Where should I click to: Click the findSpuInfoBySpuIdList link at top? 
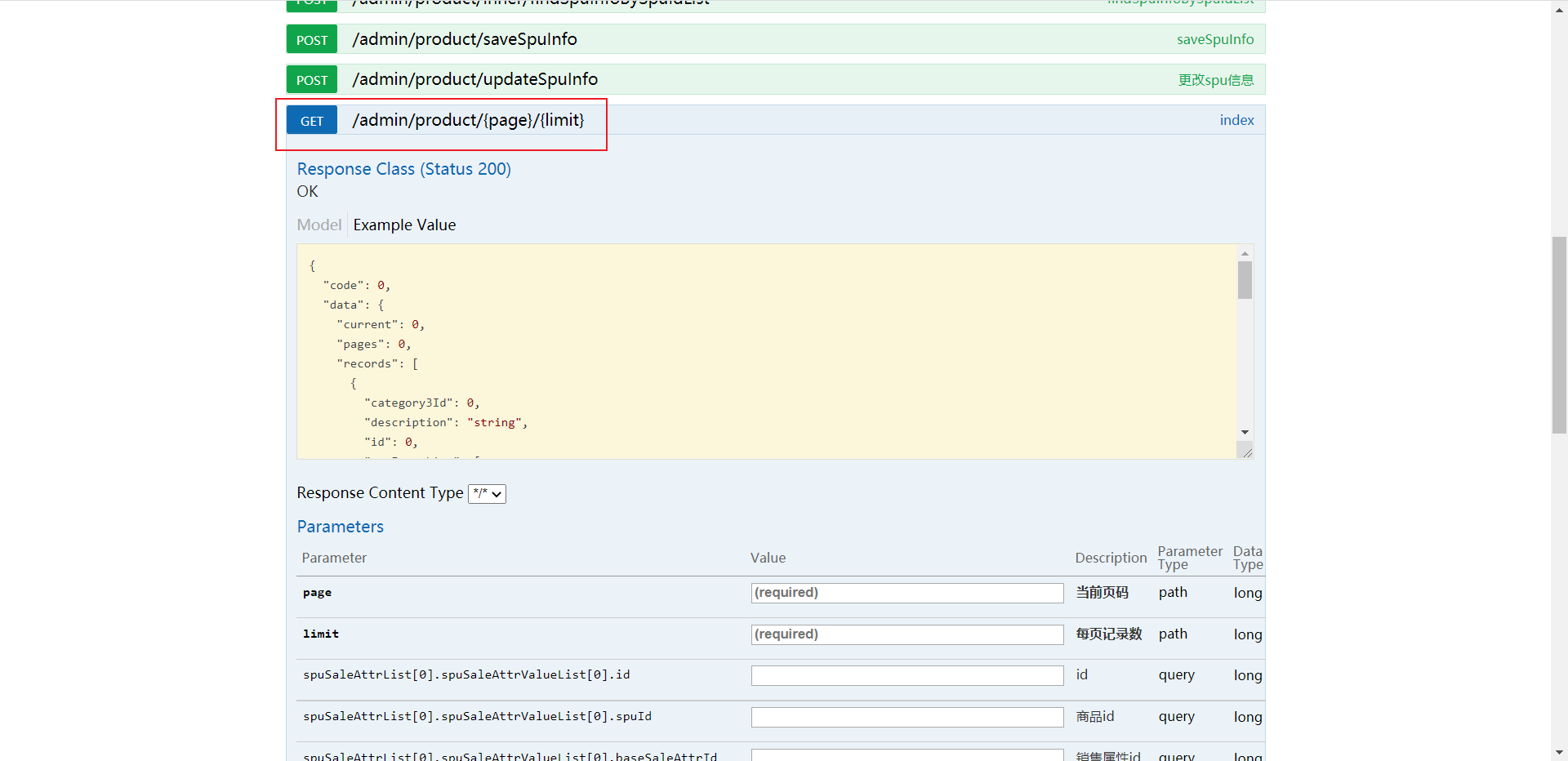(1181, 2)
